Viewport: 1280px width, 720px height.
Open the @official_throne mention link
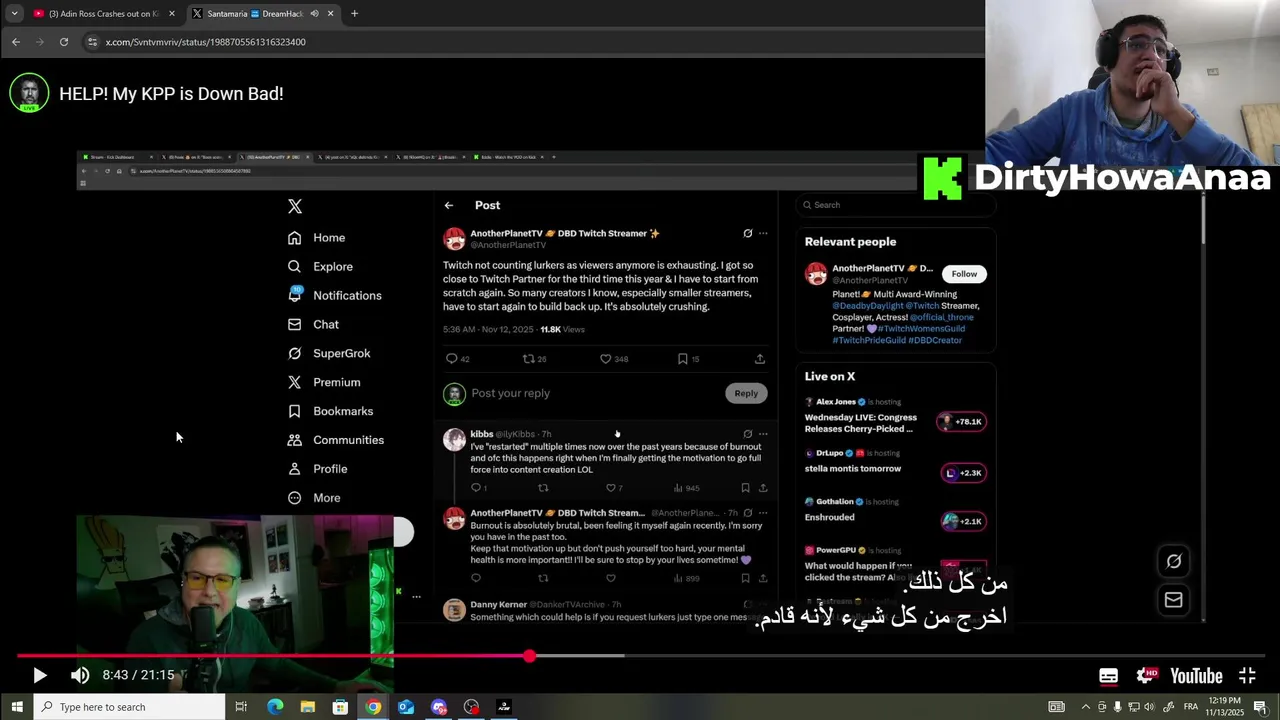[x=942, y=317]
